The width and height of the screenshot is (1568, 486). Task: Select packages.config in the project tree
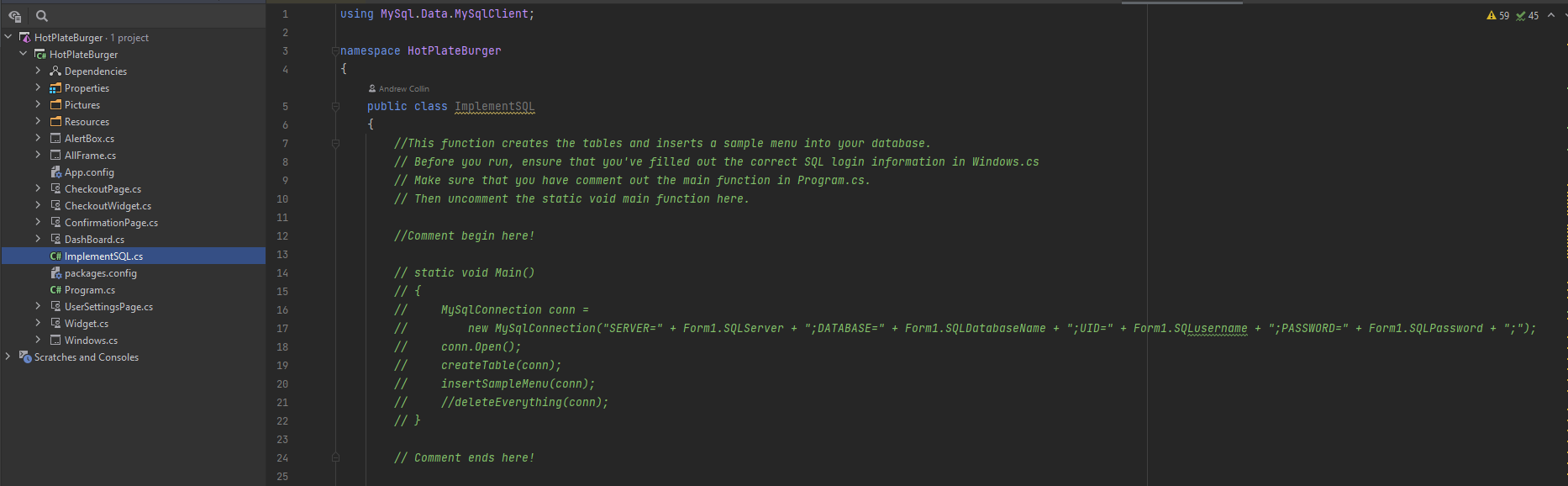tap(100, 273)
